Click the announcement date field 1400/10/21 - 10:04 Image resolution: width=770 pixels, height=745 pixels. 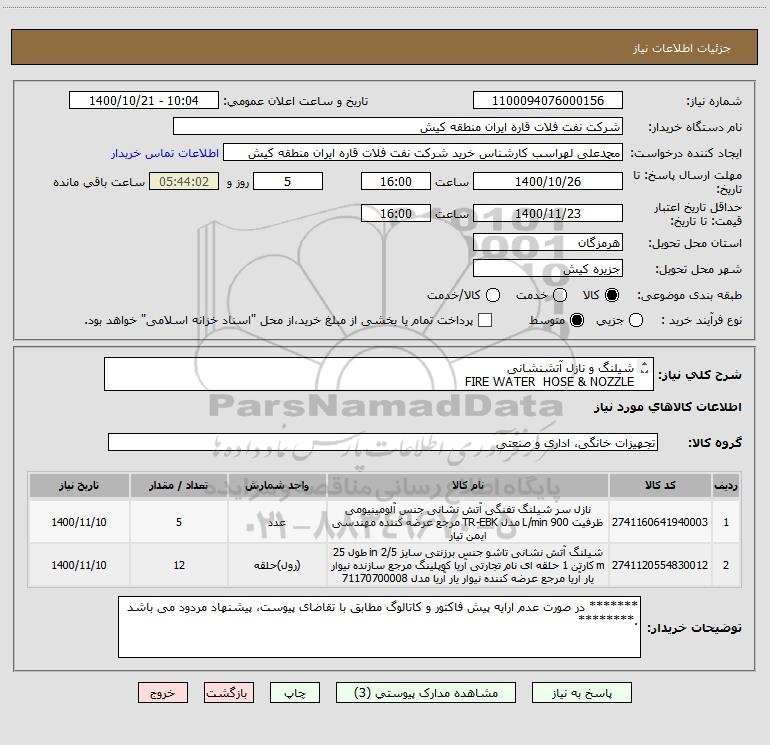[143, 100]
